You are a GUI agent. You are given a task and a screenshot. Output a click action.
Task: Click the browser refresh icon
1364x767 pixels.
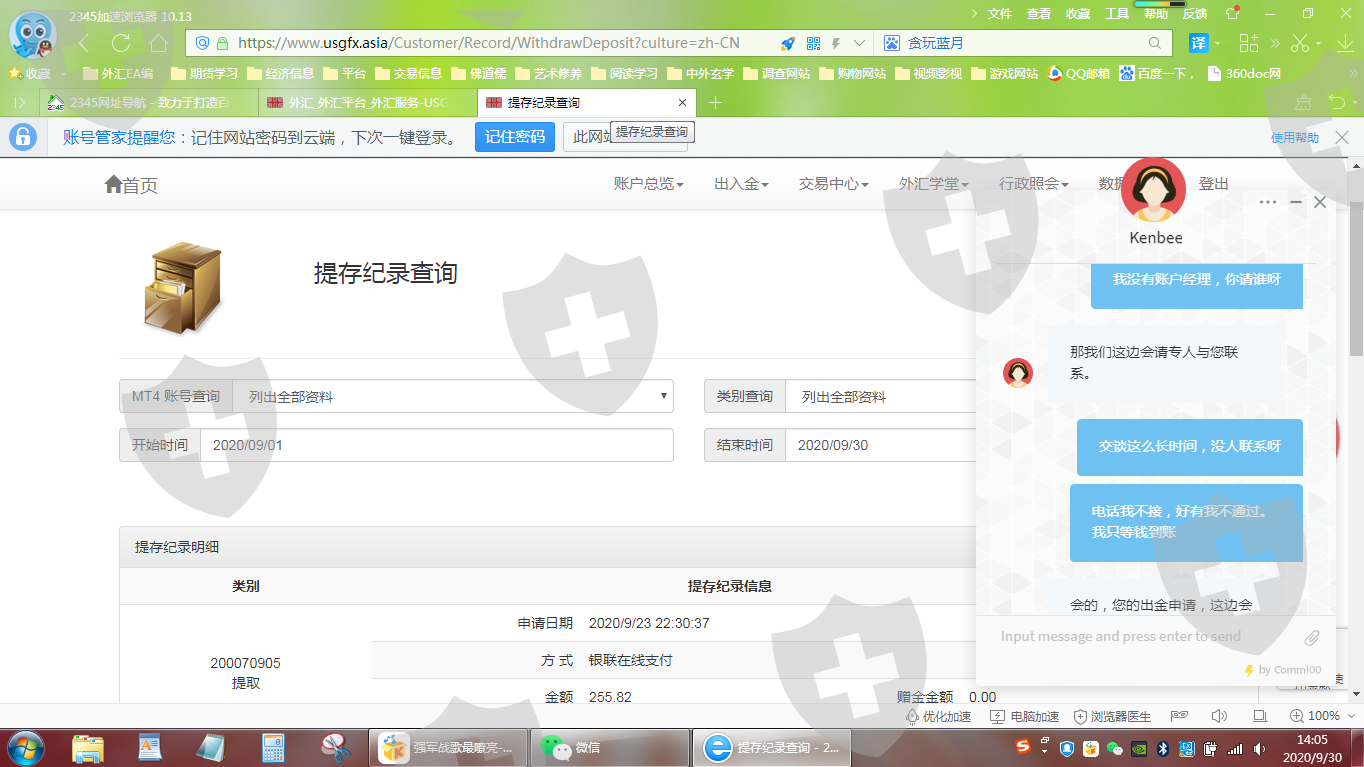point(121,43)
